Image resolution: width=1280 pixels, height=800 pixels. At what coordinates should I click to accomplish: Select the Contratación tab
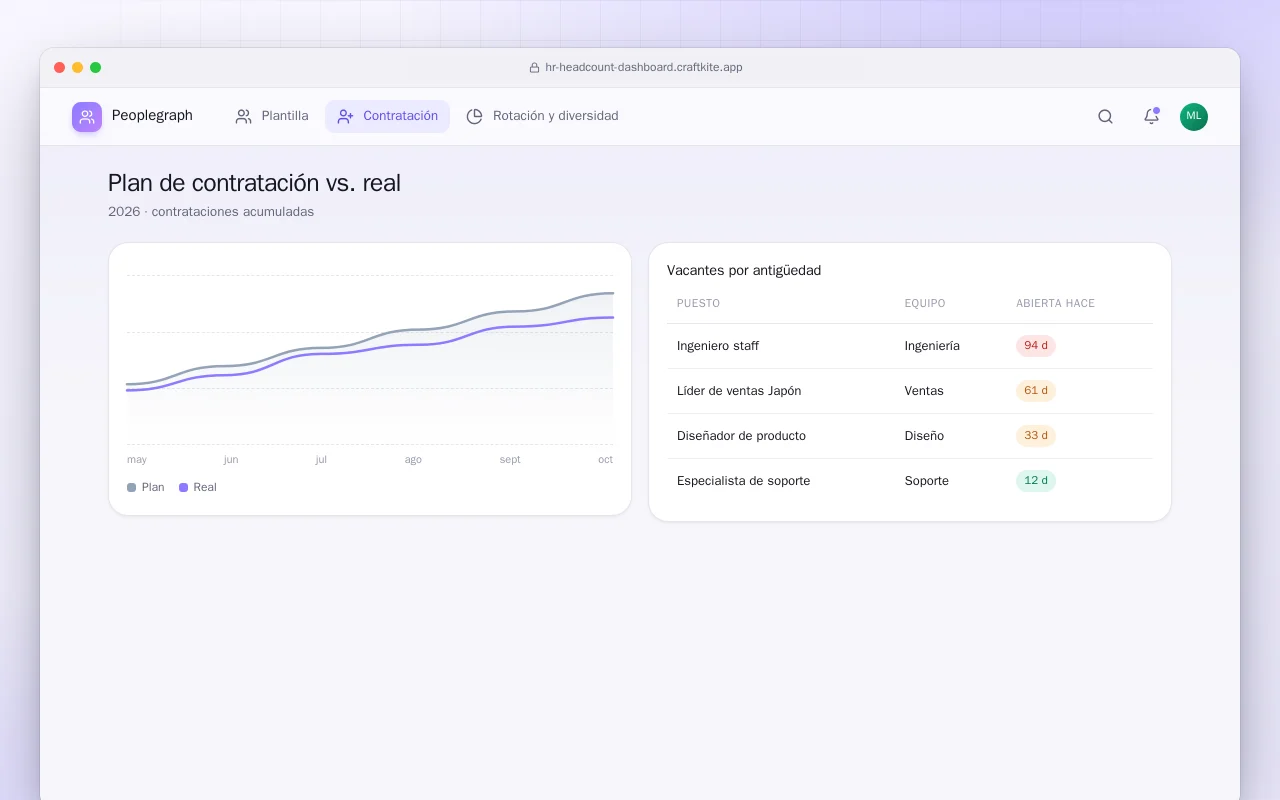[388, 116]
